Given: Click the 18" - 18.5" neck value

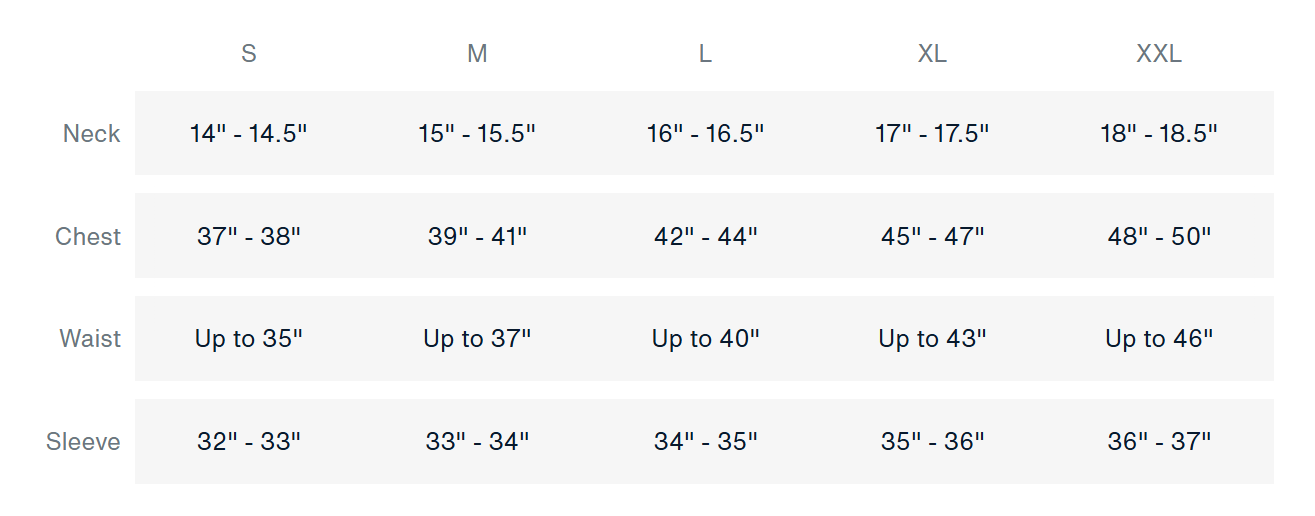Looking at the screenshot, I should point(1159,134).
